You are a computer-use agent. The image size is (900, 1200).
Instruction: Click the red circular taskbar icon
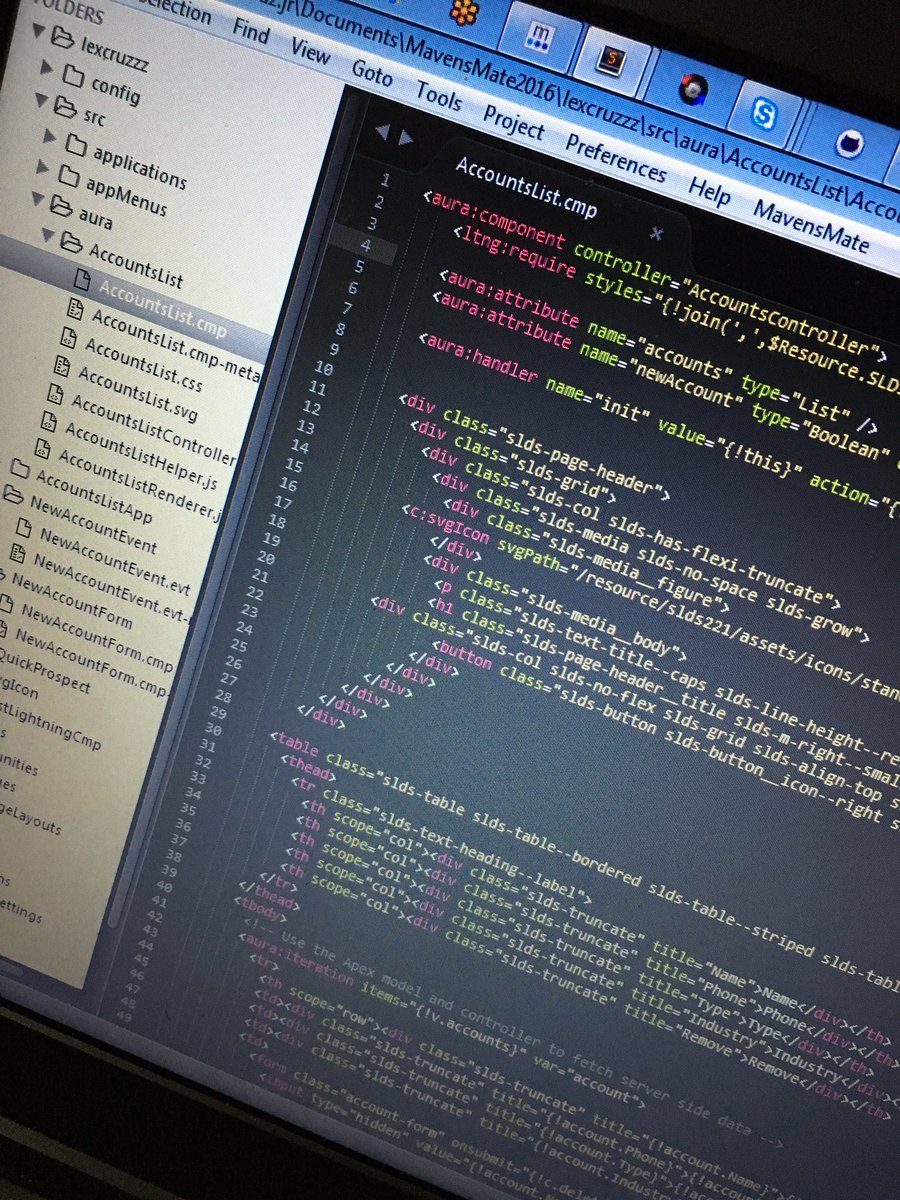click(691, 90)
